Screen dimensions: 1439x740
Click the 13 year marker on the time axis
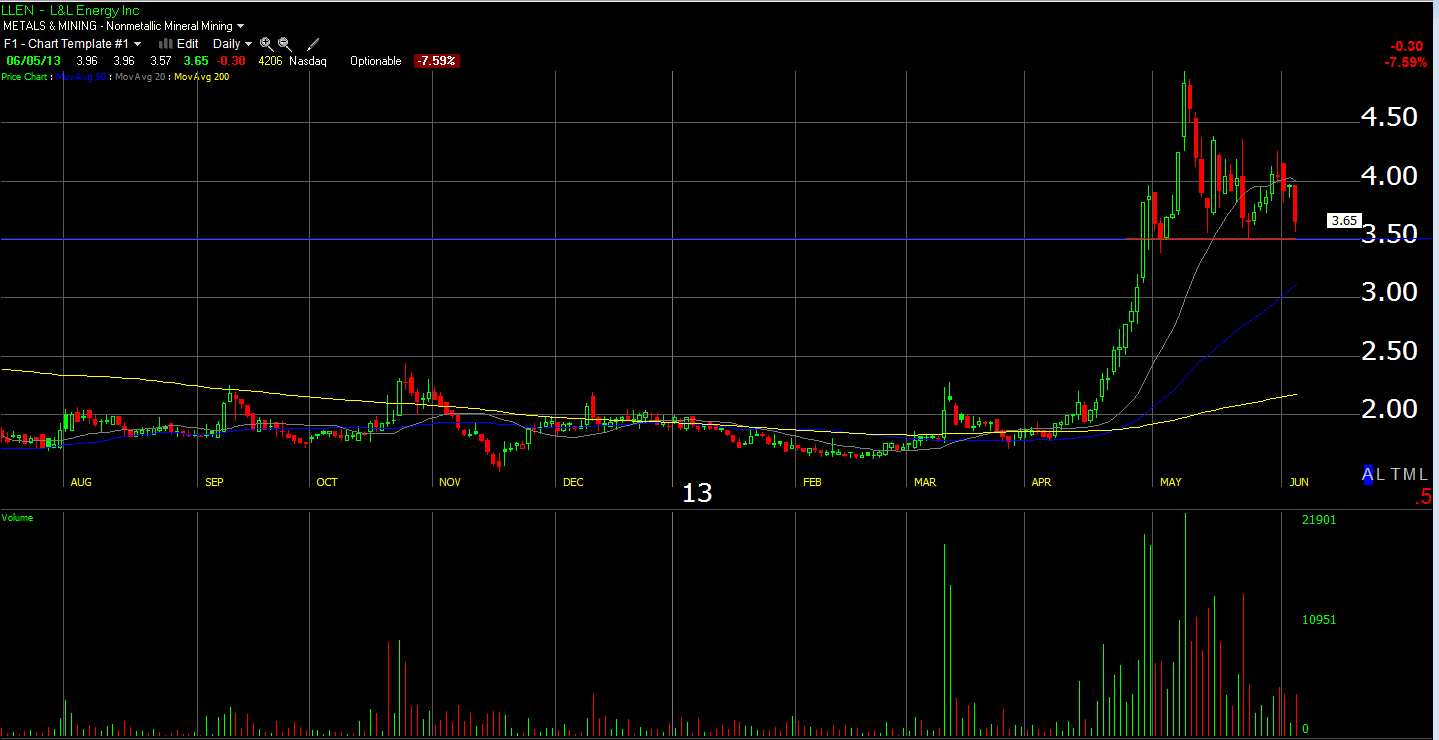697,493
